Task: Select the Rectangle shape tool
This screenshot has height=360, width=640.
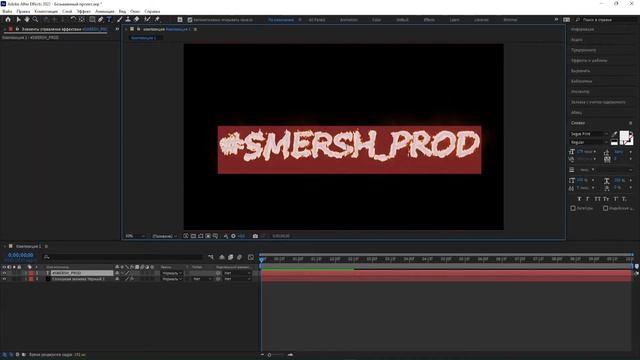Action: 92,19
